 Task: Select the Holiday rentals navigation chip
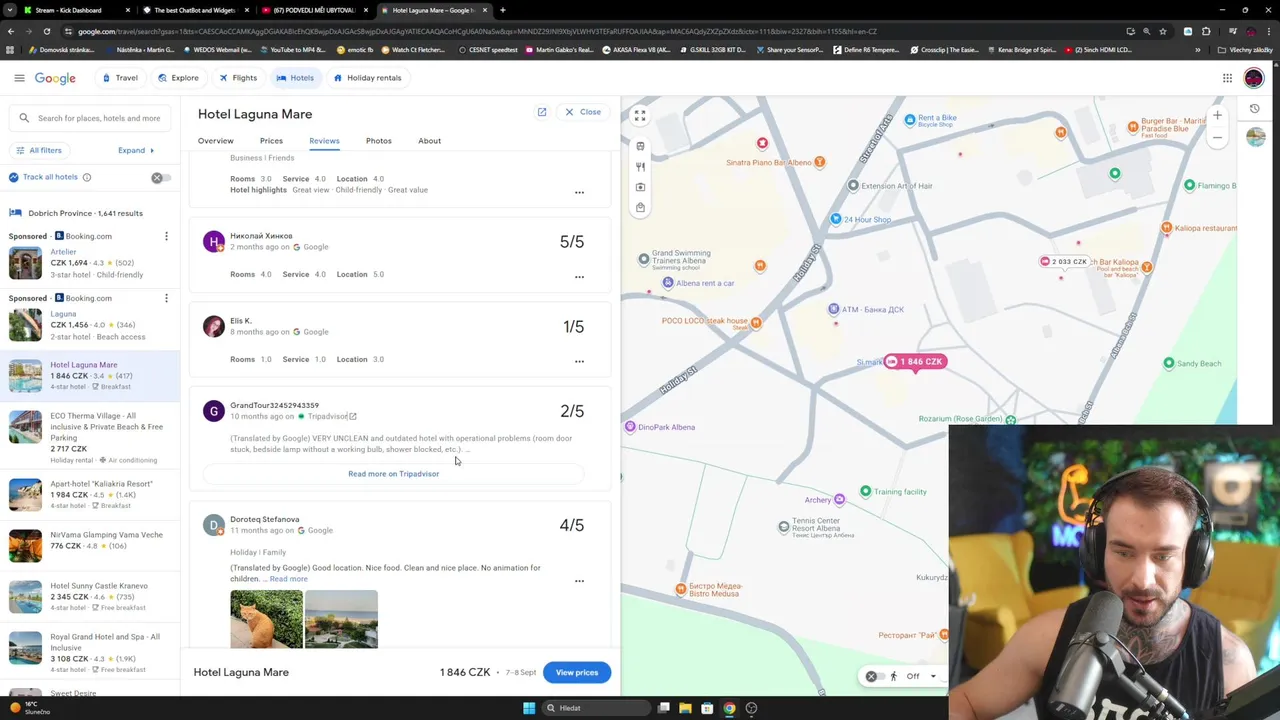[367, 78]
